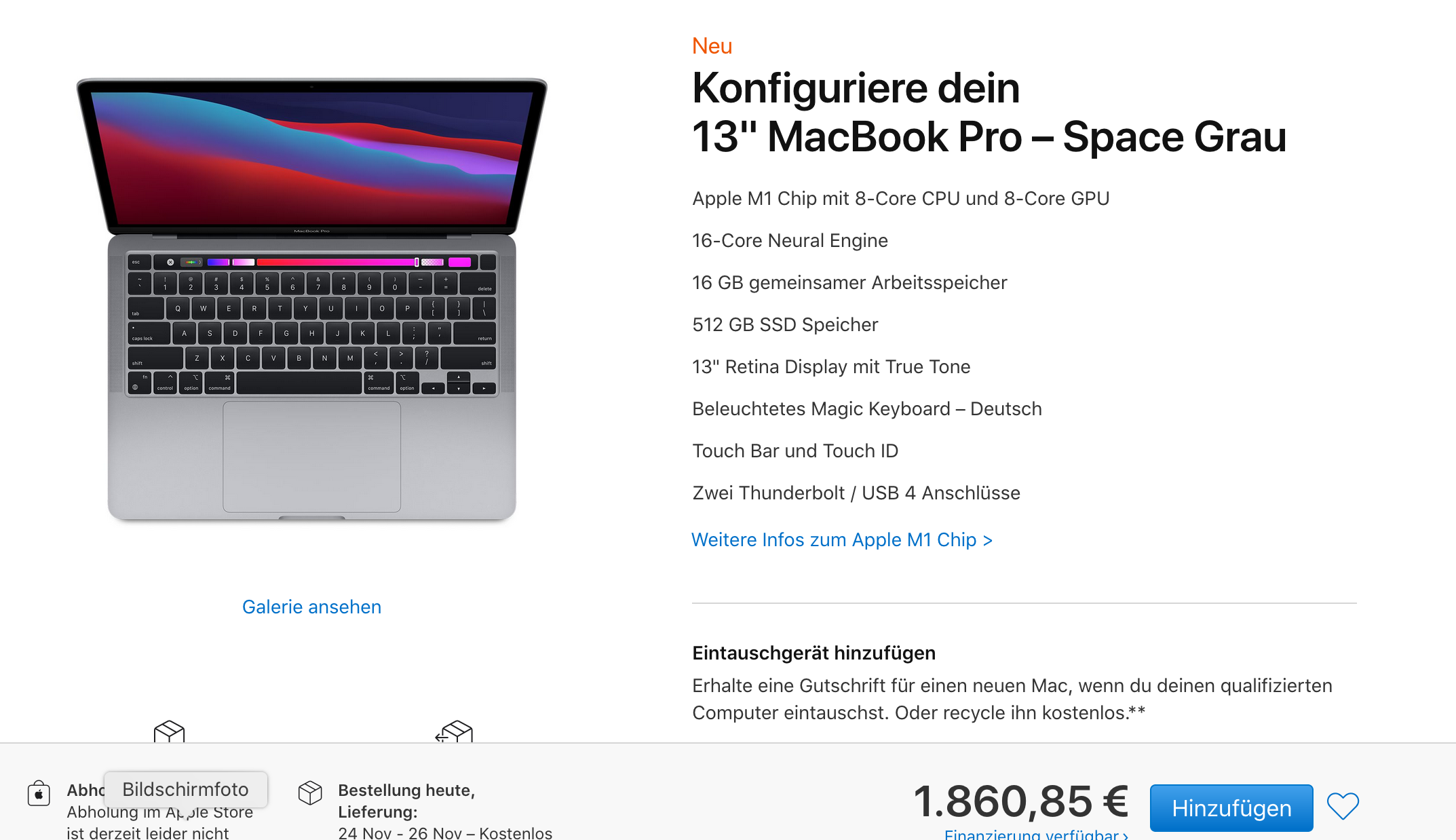
Task: Click the Bildschirmfoto tooltip
Action: (185, 789)
